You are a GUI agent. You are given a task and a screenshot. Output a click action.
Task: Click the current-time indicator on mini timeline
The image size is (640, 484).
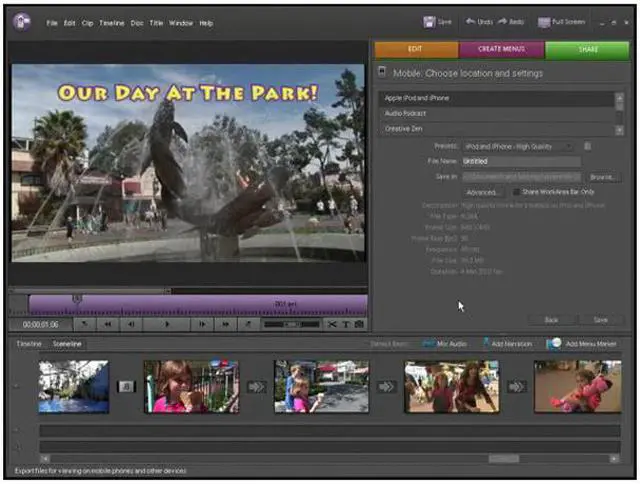[77, 300]
